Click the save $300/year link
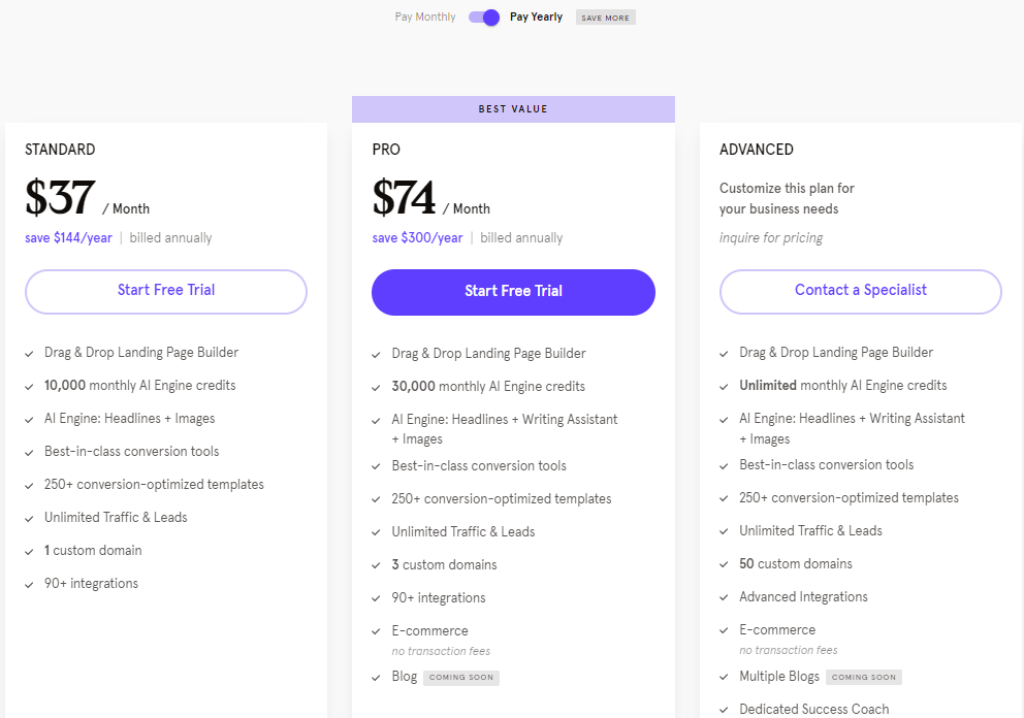 417,237
